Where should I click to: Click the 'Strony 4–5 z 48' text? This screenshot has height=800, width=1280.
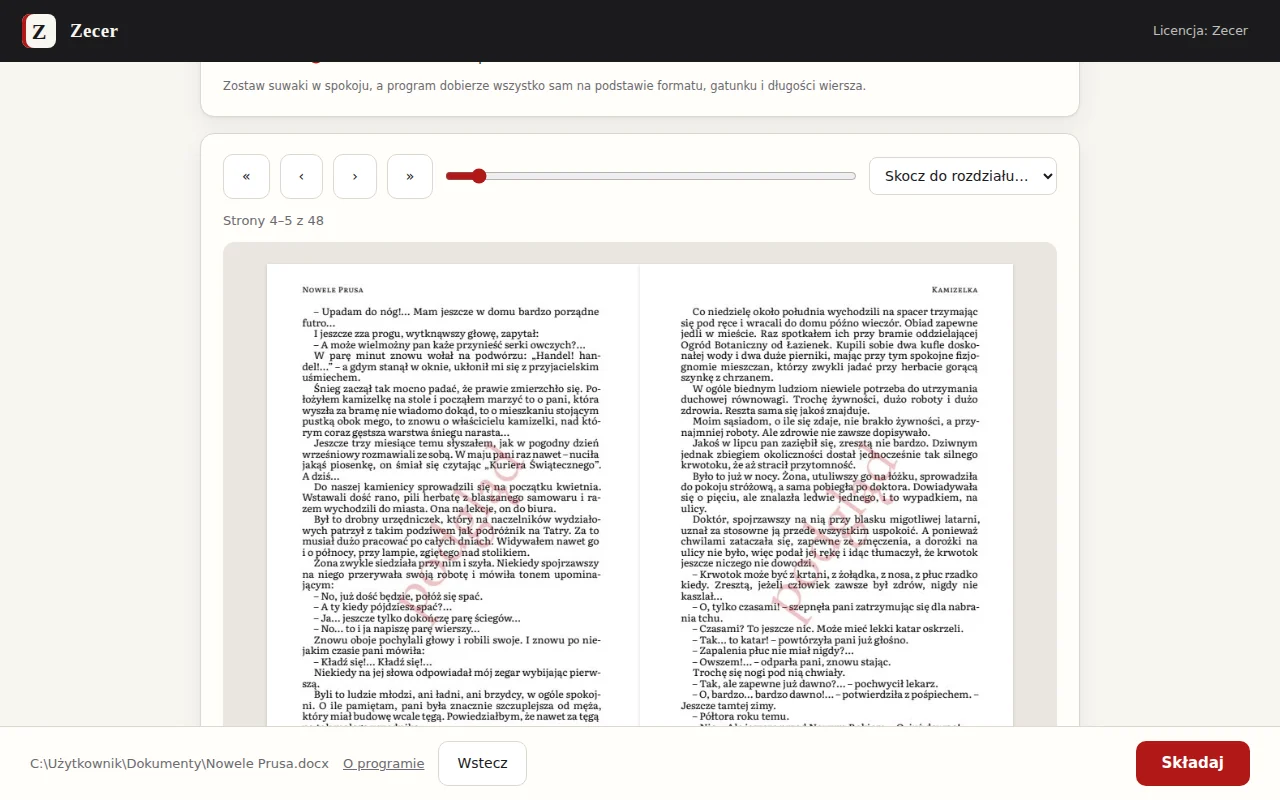273,221
